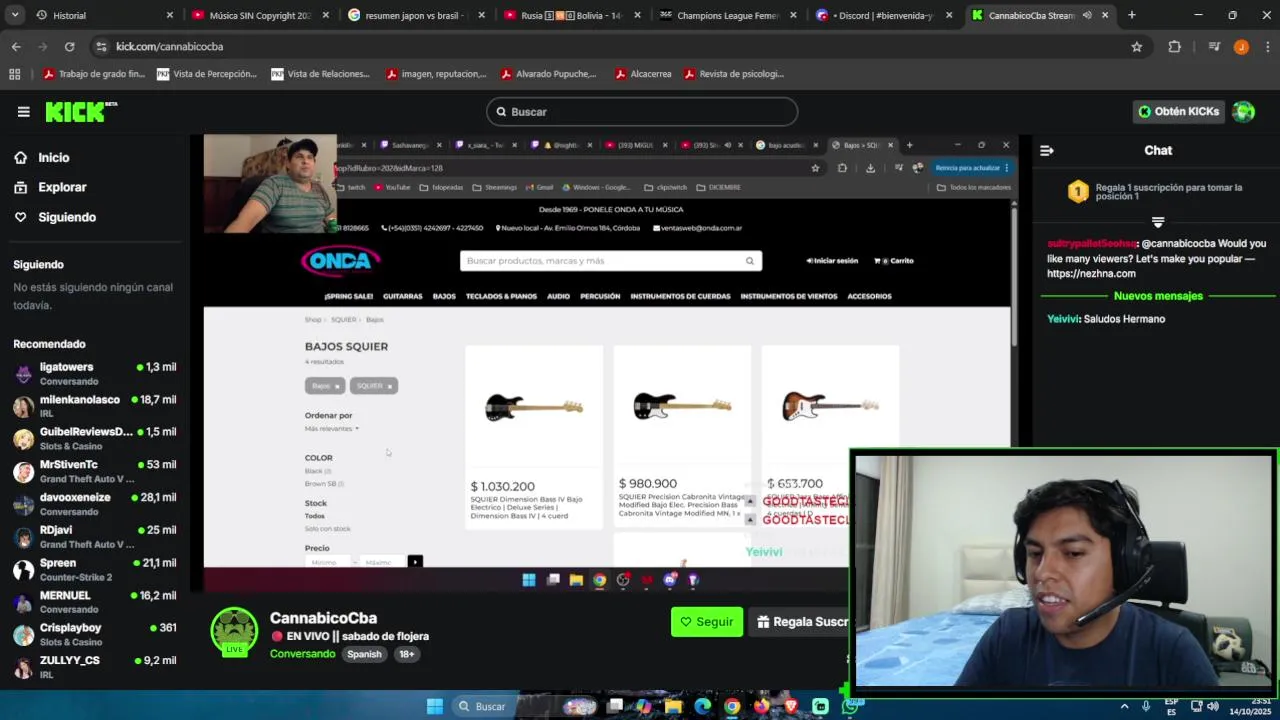Open the Alcacerrea bookmark
Screen dimensions: 1280x720
[643, 74]
